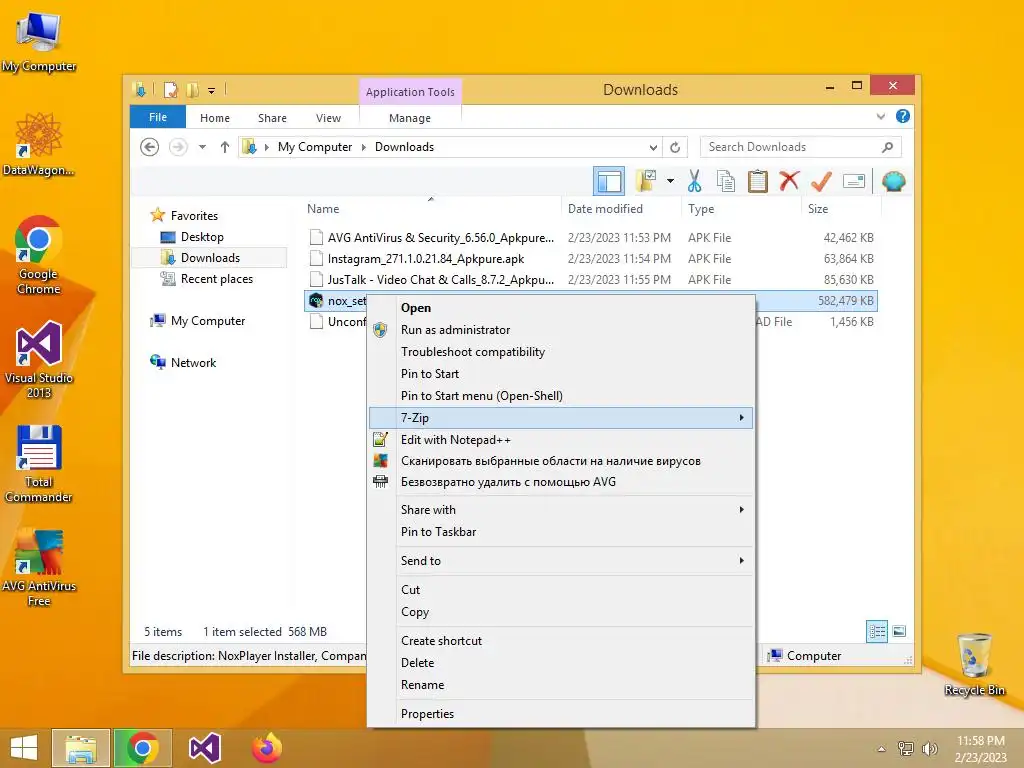Screen dimensions: 1024x768
Task: Click the Paste clipboard toolbar icon
Action: click(758, 181)
